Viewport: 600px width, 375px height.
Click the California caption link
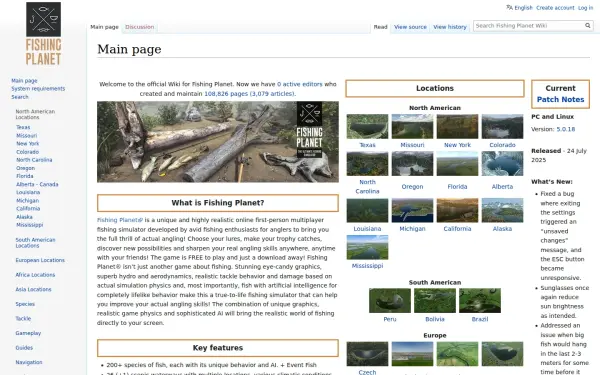tap(457, 228)
